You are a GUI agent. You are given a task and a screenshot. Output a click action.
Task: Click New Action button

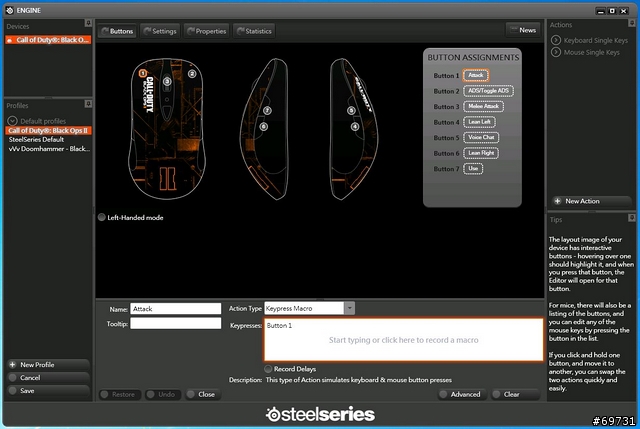(x=591, y=201)
